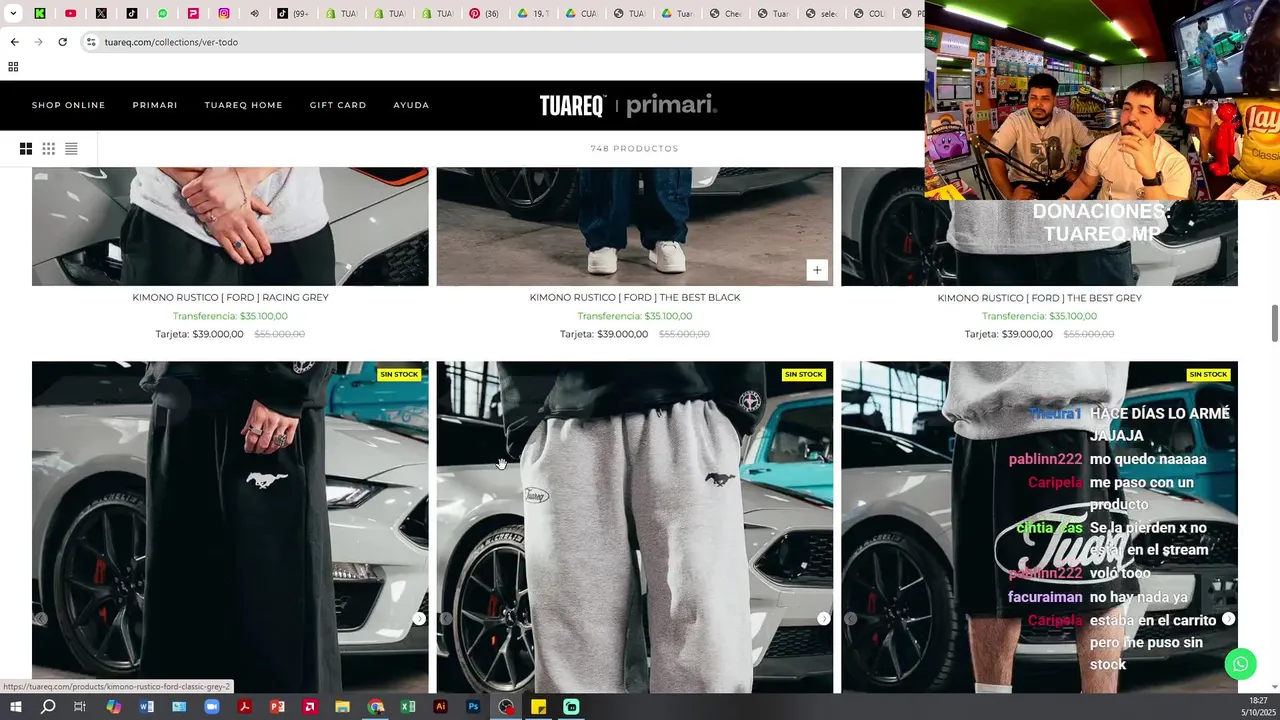Open the black shorts product image

coord(1039,527)
